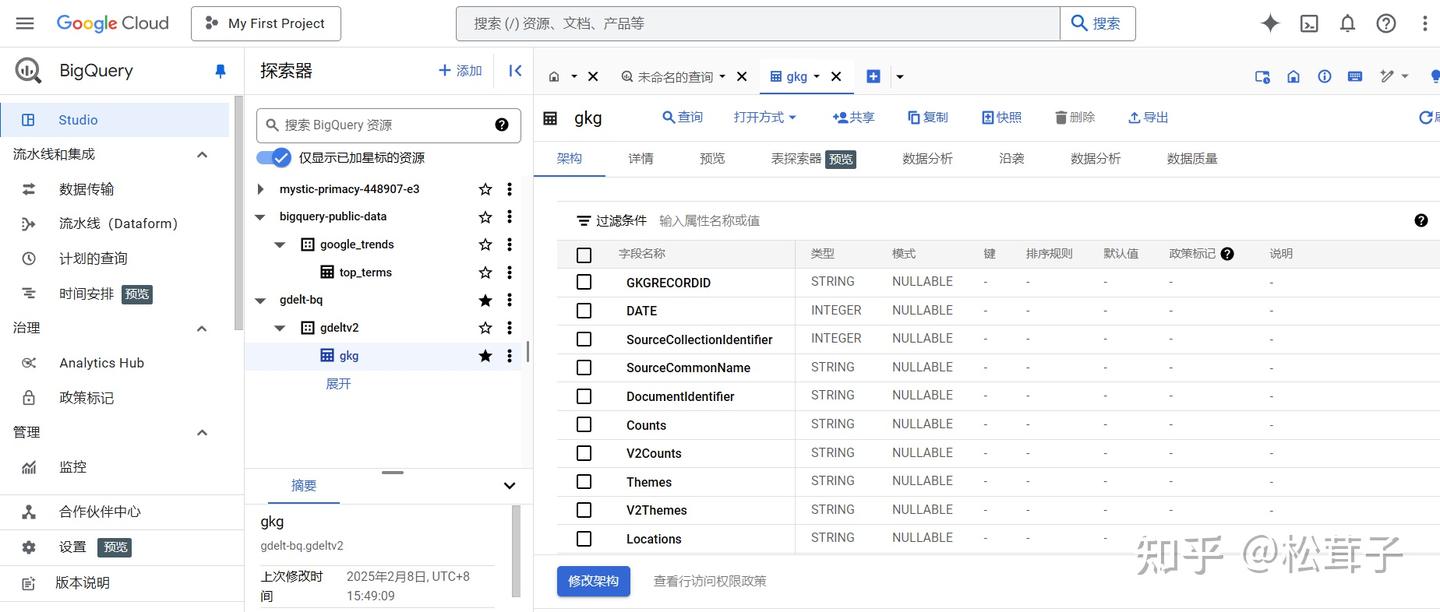
Task: Star the top_terms table
Action: tap(485, 271)
